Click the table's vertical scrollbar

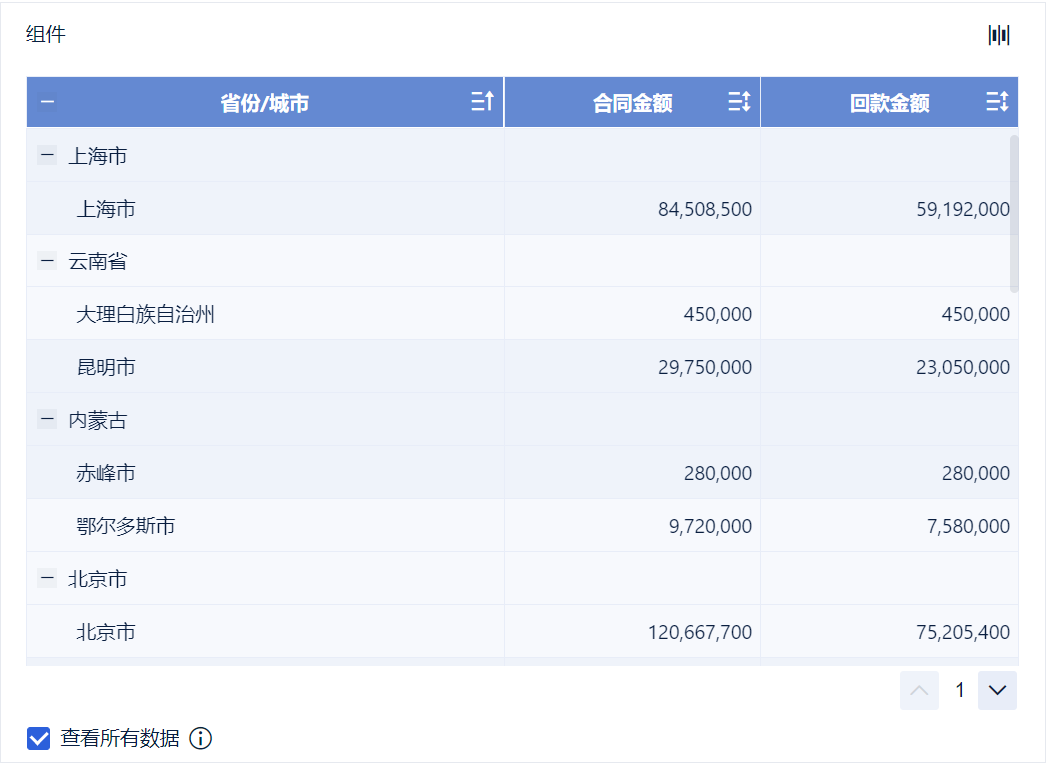coord(1014,214)
